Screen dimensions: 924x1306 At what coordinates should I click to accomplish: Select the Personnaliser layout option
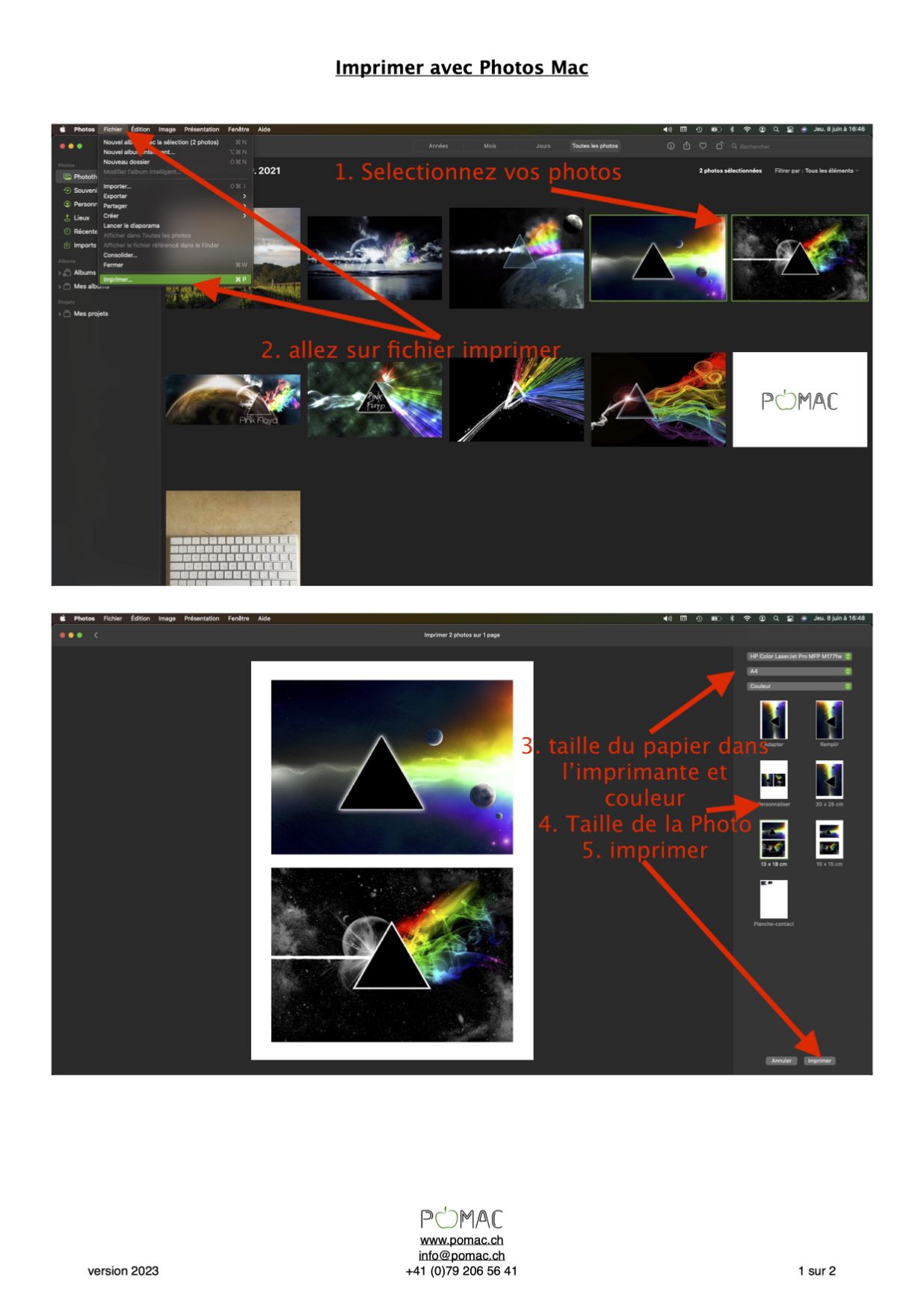pos(773,780)
